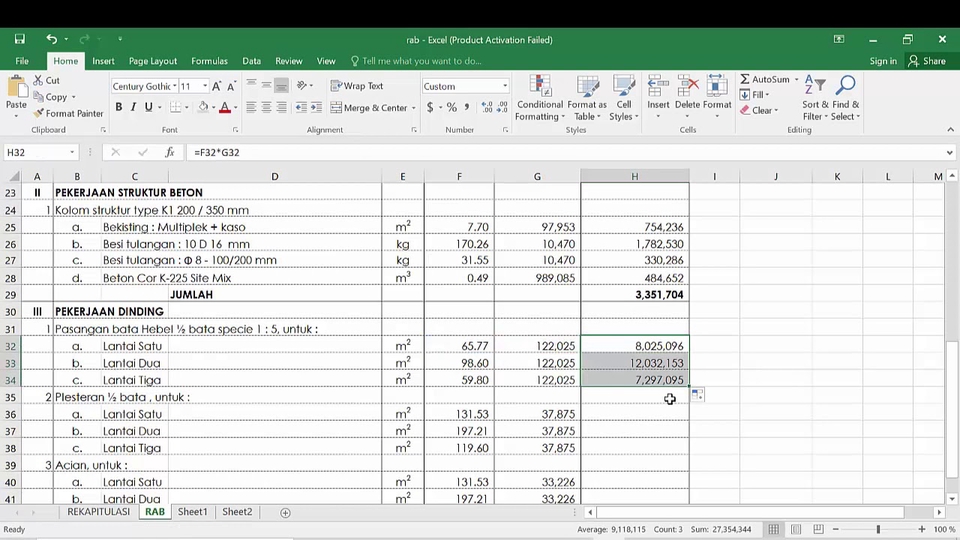Adjust the zoom slider handle

[x=878, y=529]
